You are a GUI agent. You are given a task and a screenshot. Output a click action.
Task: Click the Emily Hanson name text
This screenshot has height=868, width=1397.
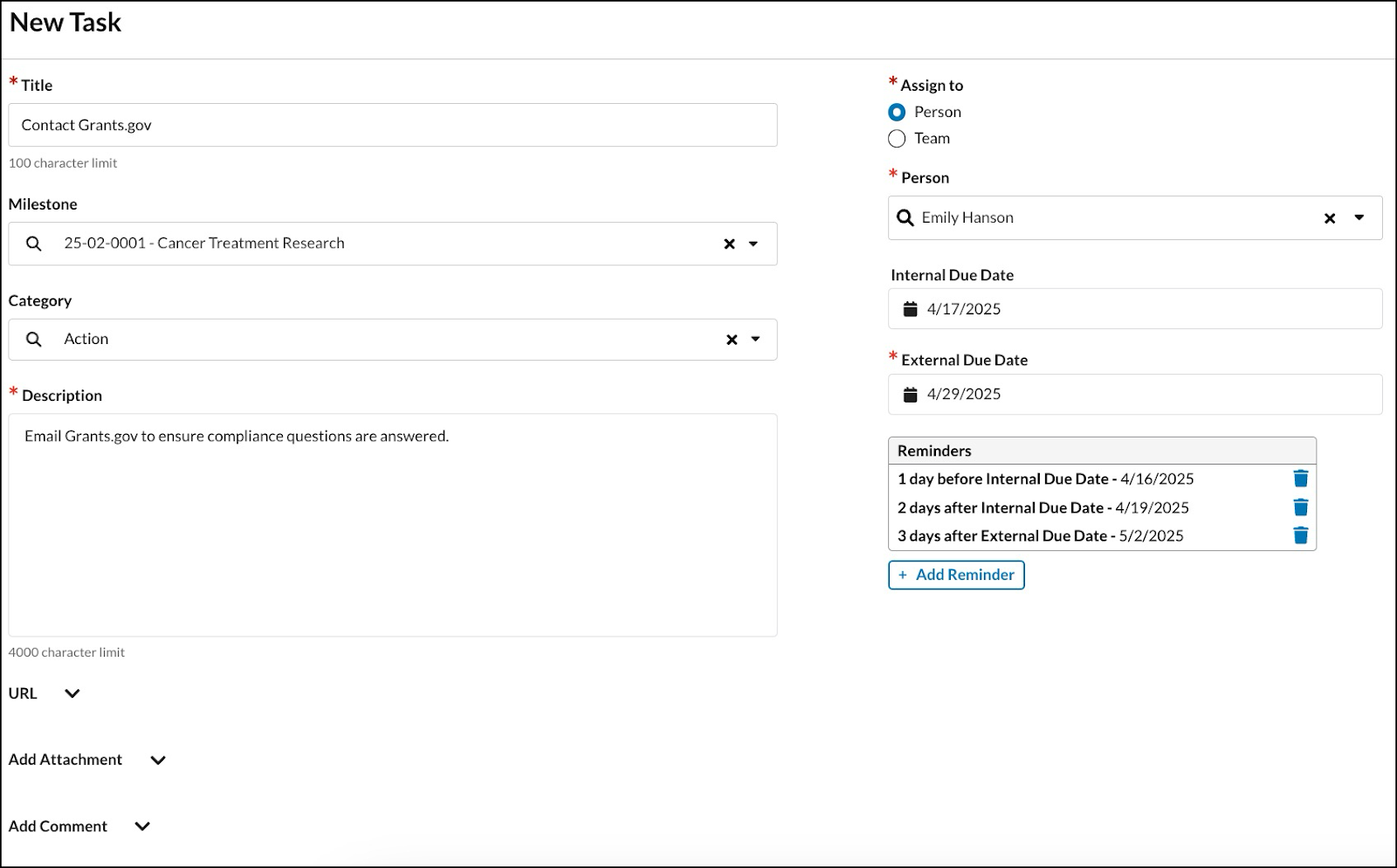pos(967,217)
